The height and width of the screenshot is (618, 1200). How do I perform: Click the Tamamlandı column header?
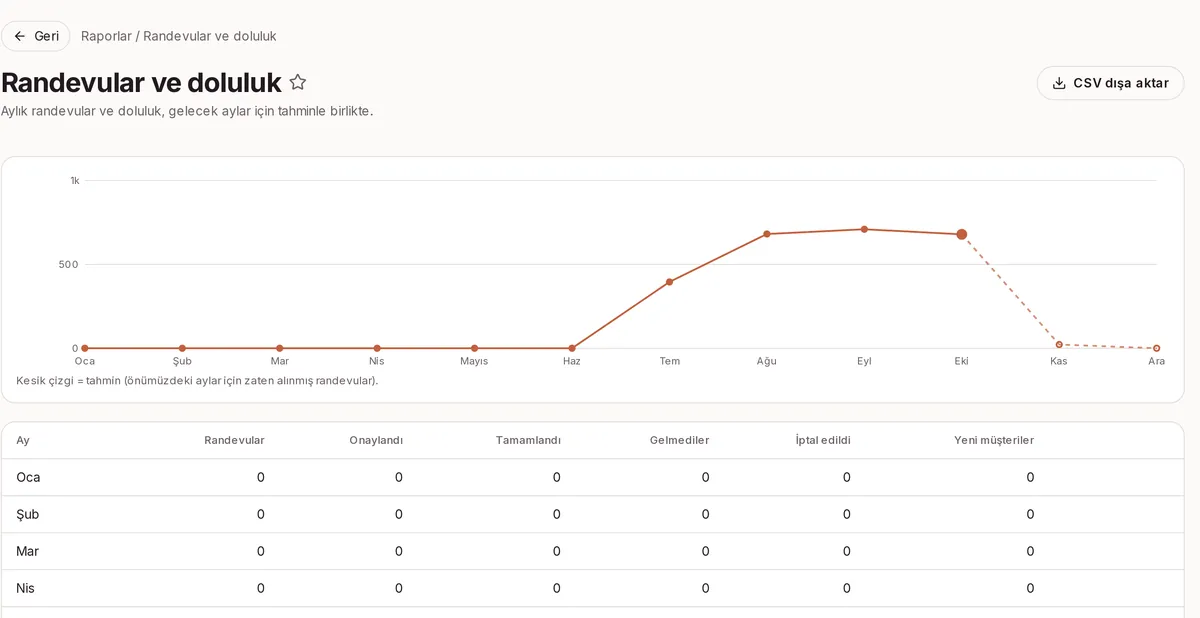(528, 440)
